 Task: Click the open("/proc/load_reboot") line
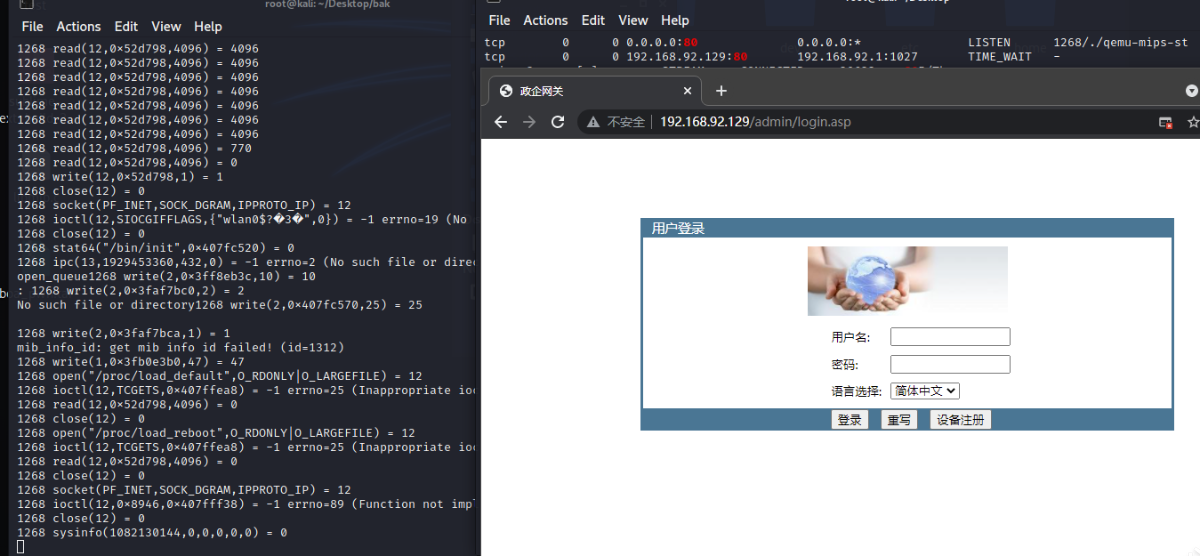click(216, 433)
